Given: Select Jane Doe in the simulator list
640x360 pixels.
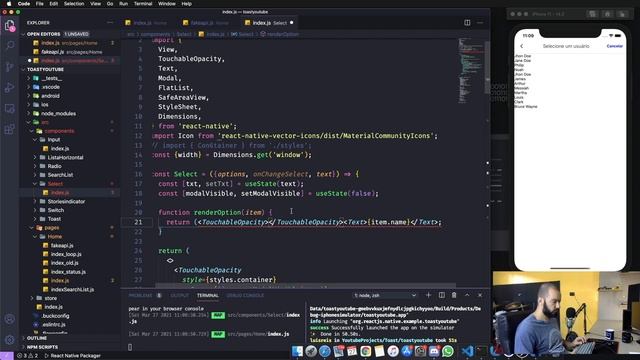Looking at the screenshot, I should 522,60.
